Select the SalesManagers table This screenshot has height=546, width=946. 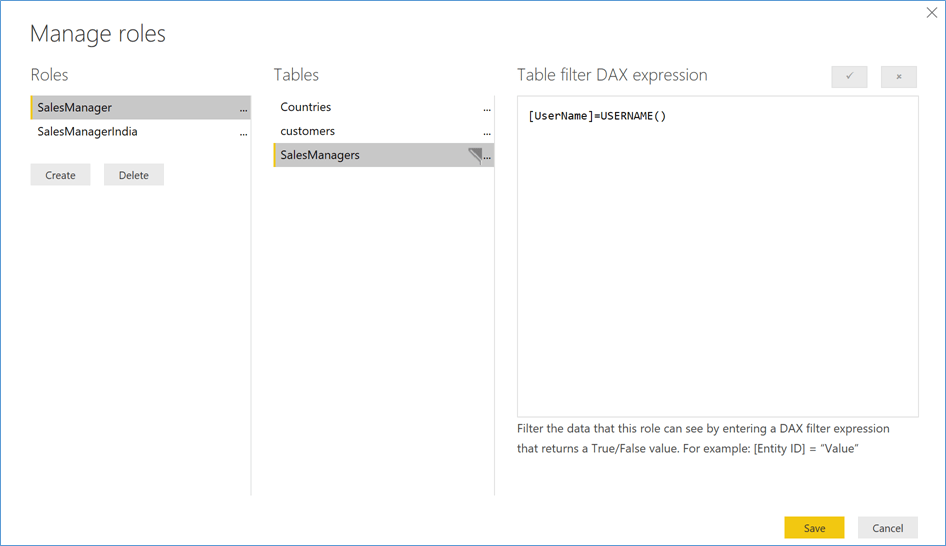tap(320, 155)
